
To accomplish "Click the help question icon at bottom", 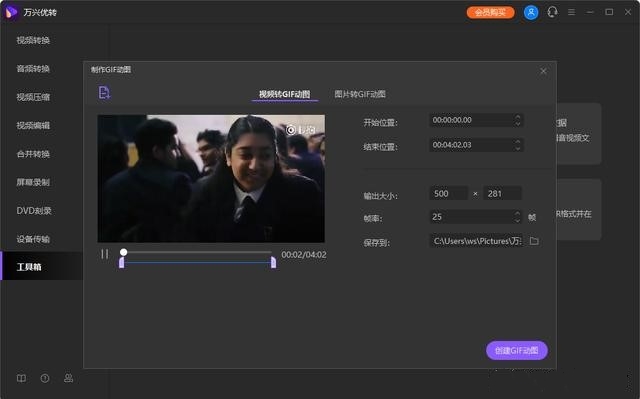I will [x=45, y=378].
